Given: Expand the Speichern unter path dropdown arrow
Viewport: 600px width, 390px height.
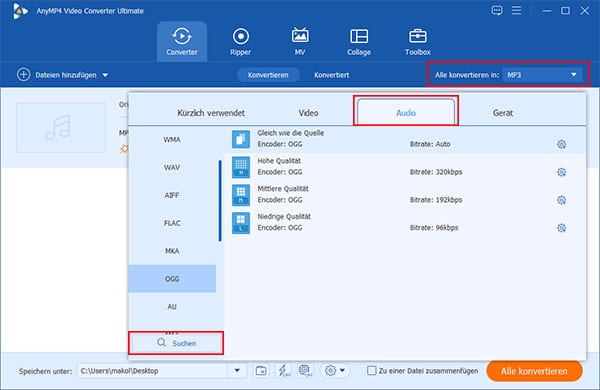Looking at the screenshot, I should tap(237, 370).
